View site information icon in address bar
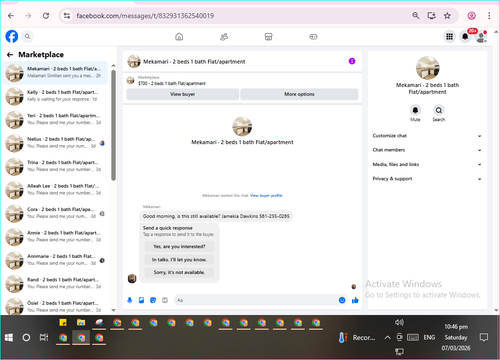500x360 pixels. pos(67,16)
